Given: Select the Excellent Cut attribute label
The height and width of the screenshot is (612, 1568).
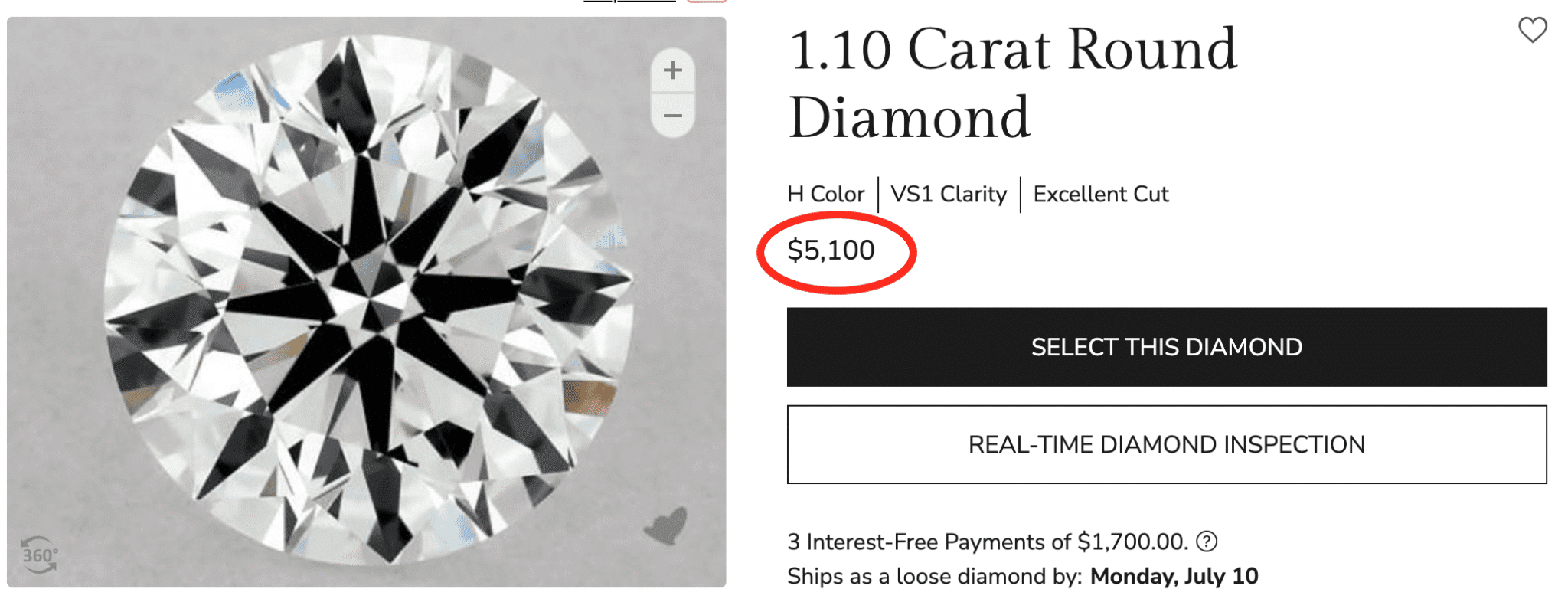Looking at the screenshot, I should click(1100, 195).
